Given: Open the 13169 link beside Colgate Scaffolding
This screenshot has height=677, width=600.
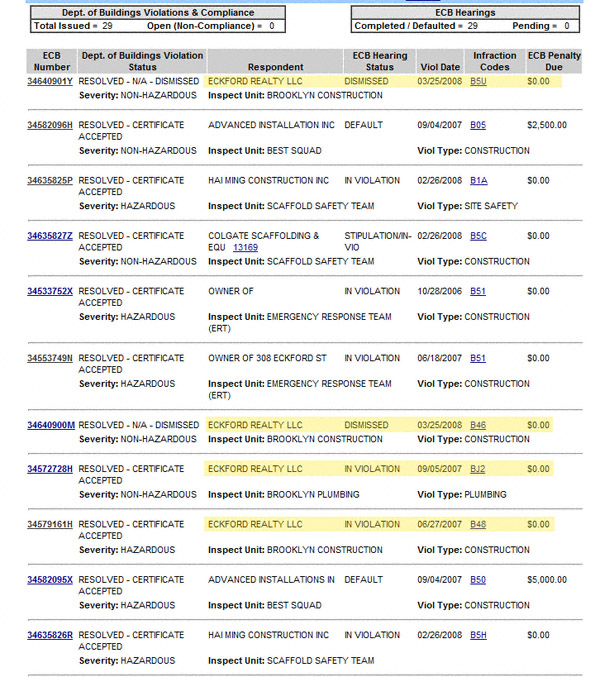Looking at the screenshot, I should click(x=245, y=248).
